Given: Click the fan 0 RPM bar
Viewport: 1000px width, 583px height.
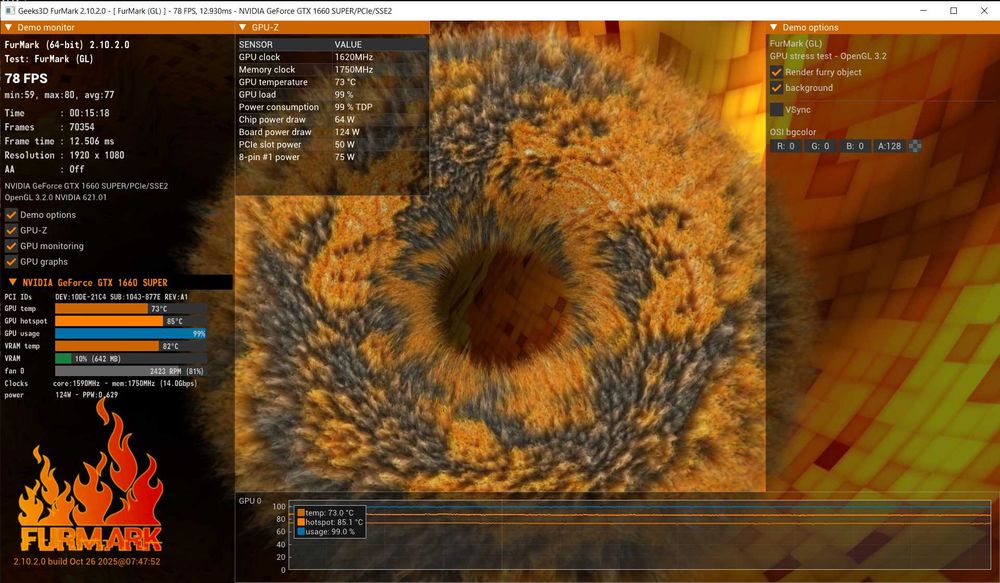Looking at the screenshot, I should pos(131,371).
